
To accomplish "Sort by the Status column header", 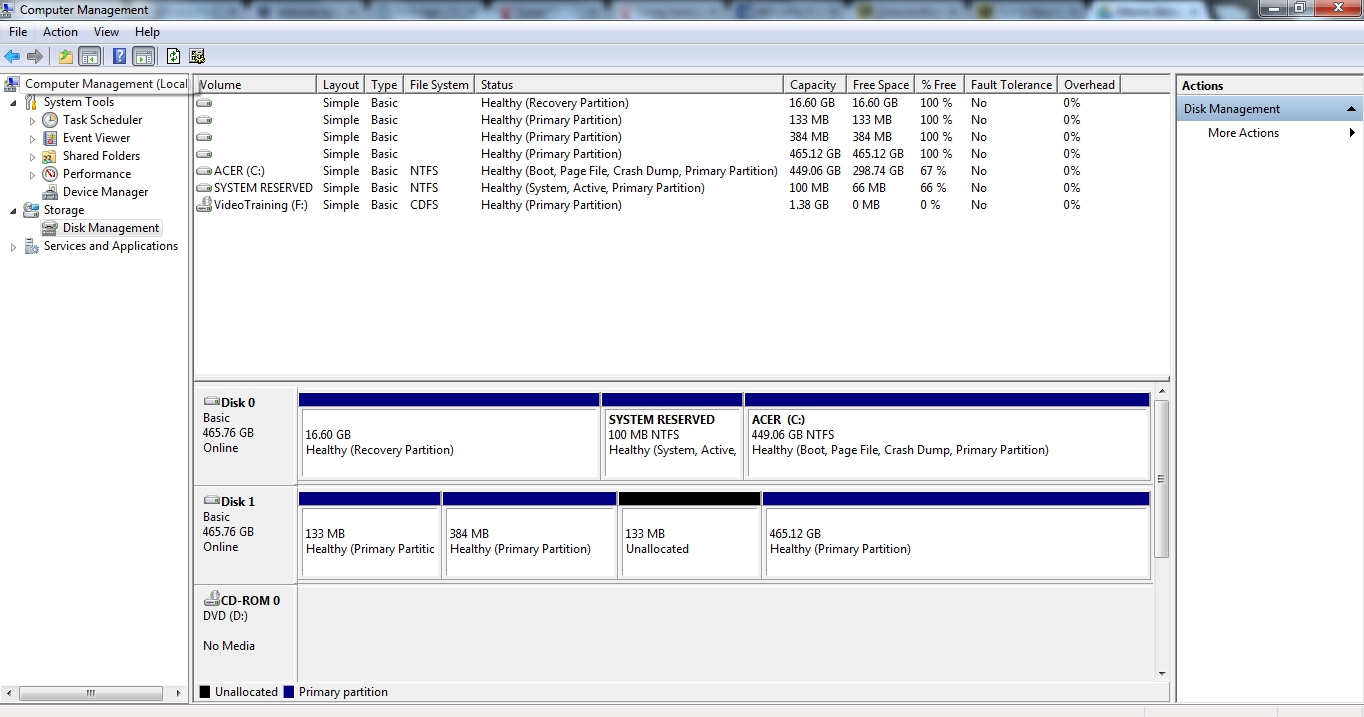I will point(629,85).
